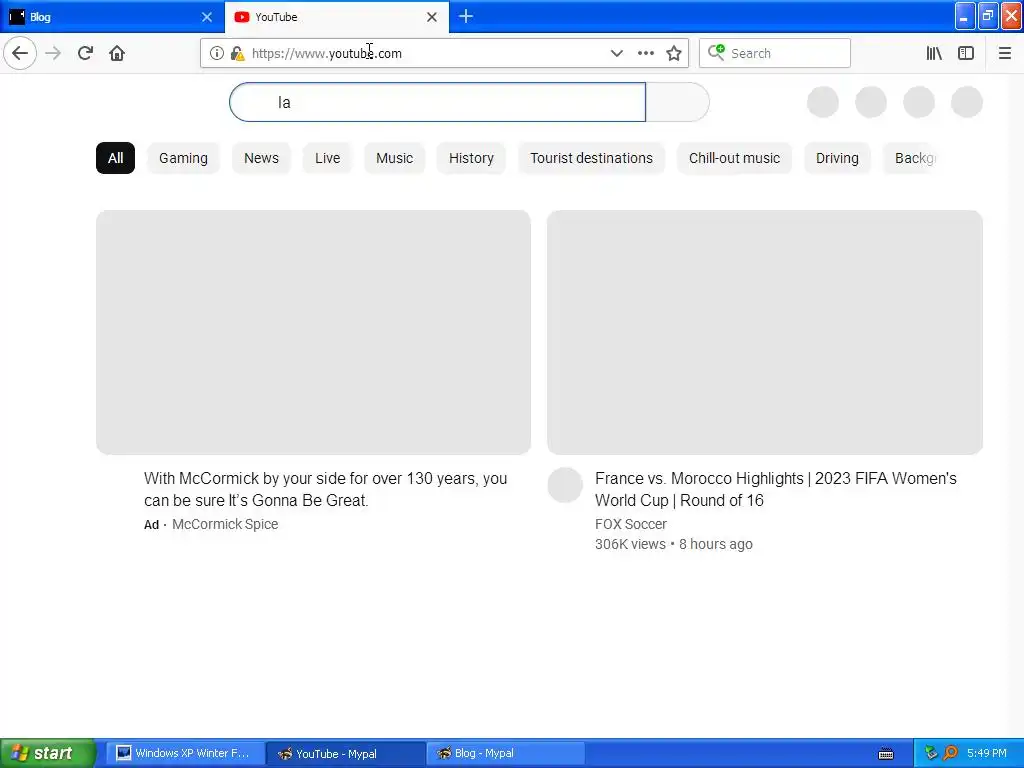Click the YouTube search submit button

(677, 102)
